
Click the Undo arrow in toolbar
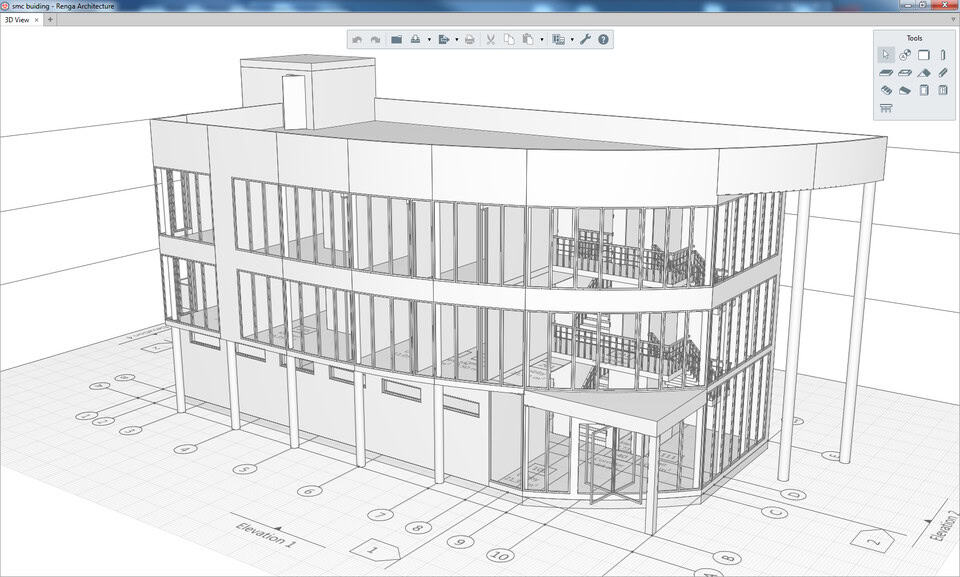357,40
